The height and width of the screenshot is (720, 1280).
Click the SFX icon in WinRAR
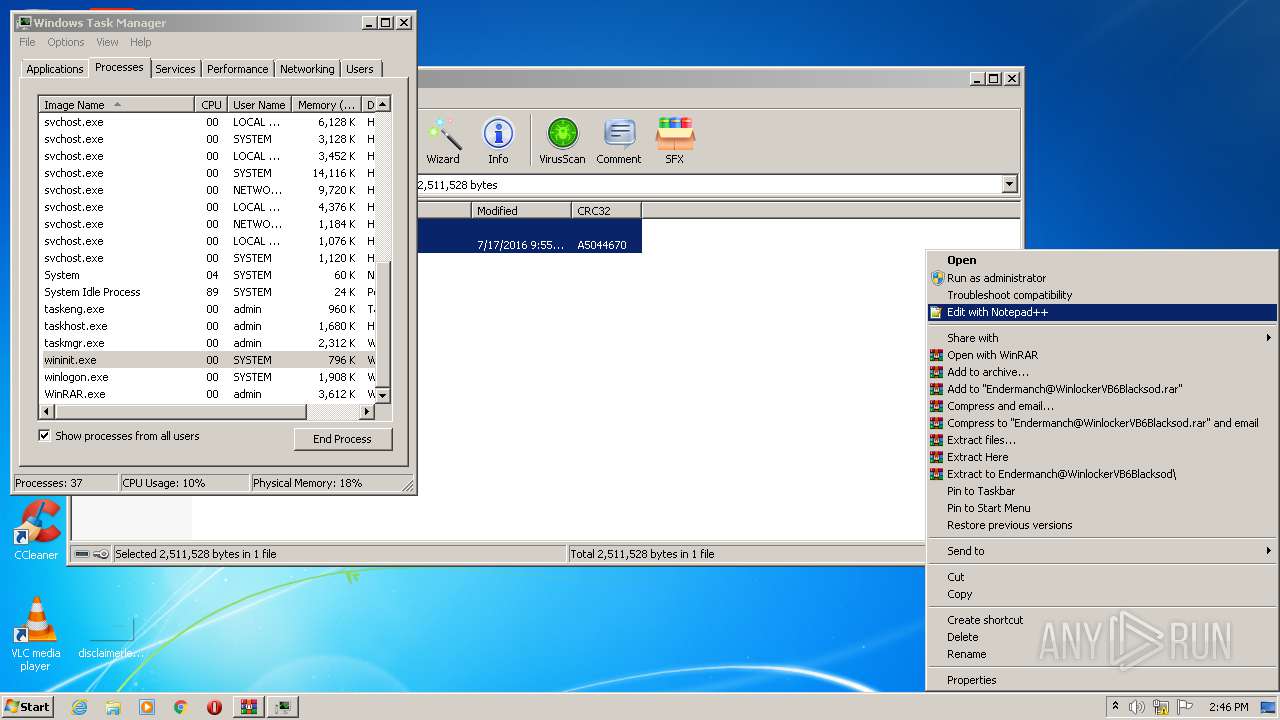pyautogui.click(x=675, y=141)
